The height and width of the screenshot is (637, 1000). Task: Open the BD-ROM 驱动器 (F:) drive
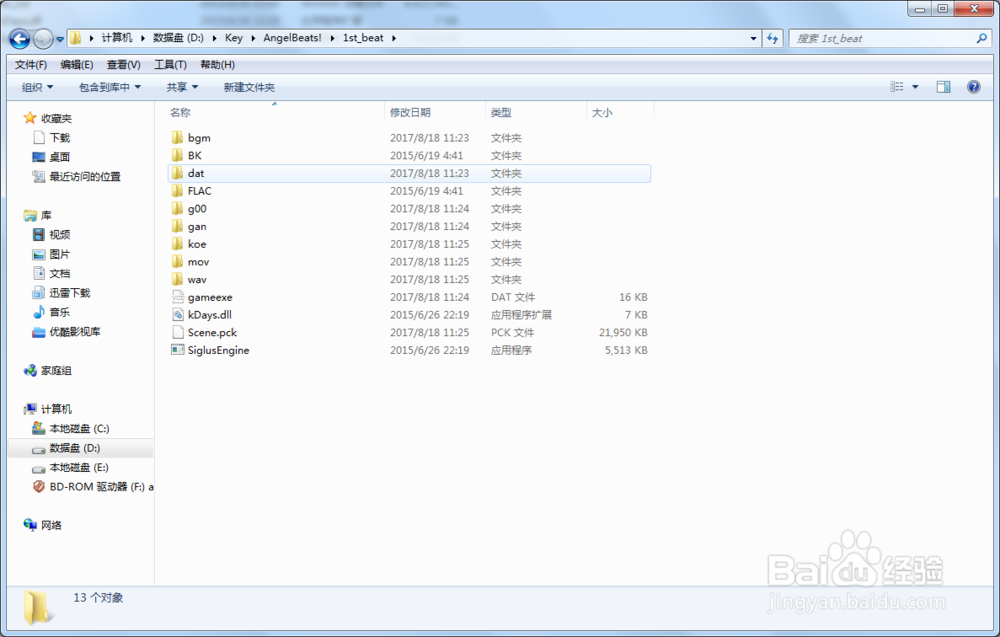93,487
